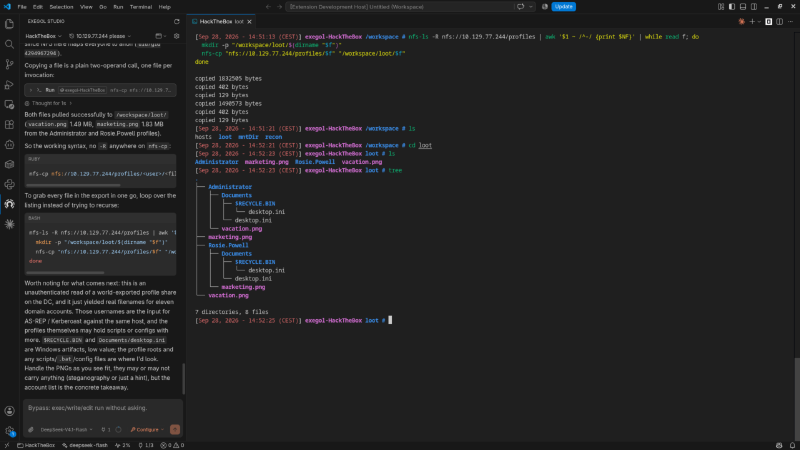
Task: Open Notifications bell in status bar
Action: click(792, 445)
